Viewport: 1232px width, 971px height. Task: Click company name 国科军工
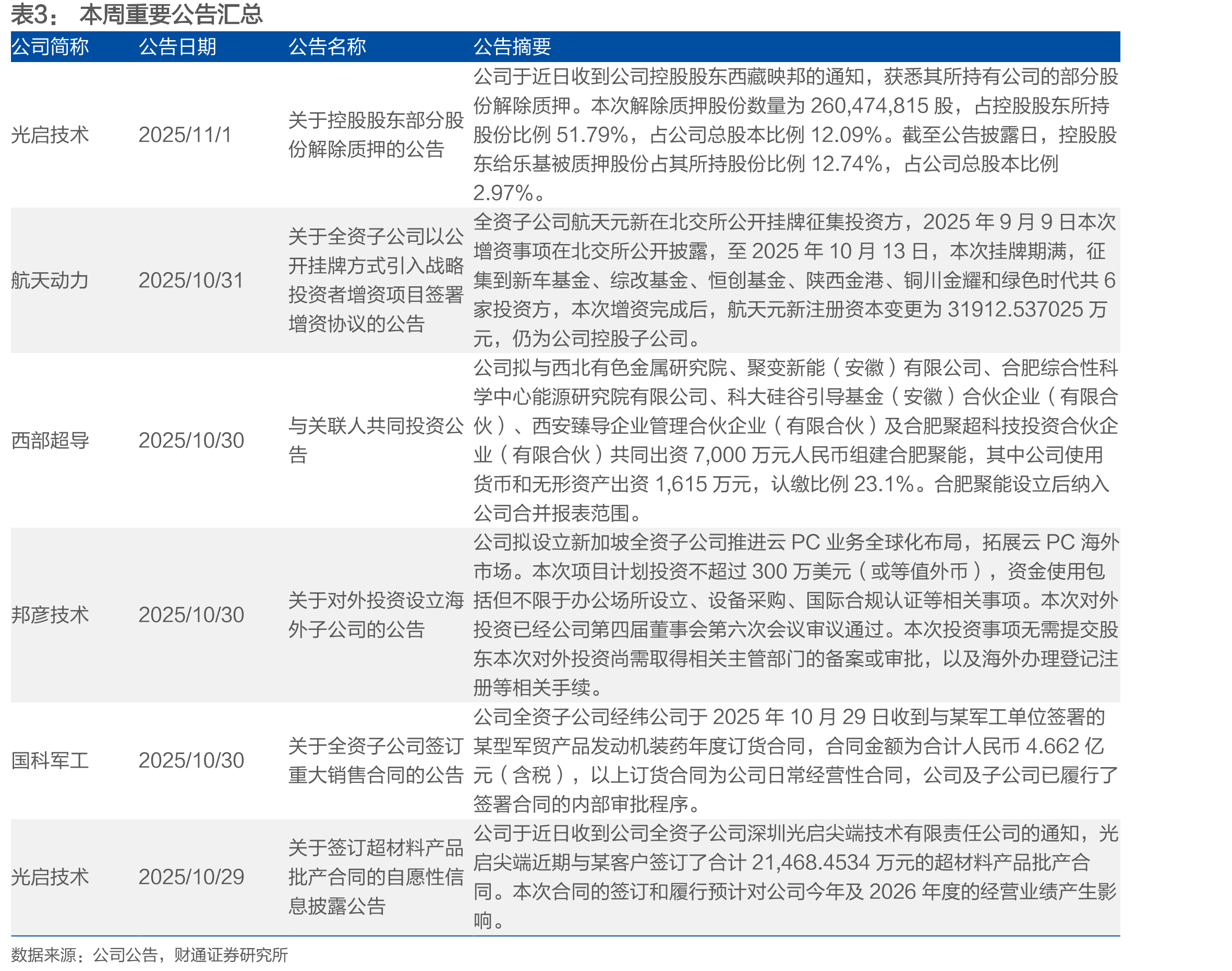pyautogui.click(x=50, y=761)
